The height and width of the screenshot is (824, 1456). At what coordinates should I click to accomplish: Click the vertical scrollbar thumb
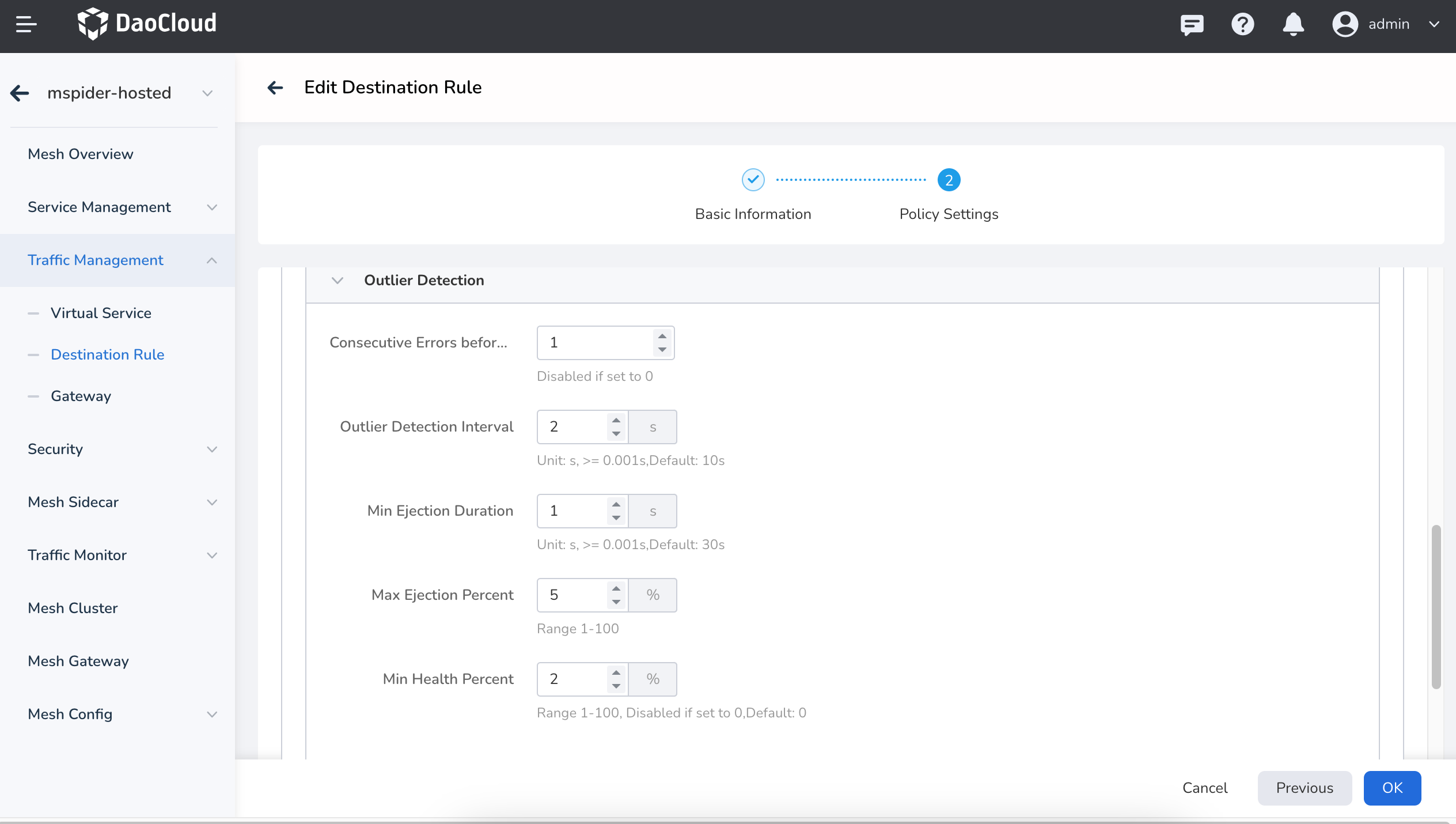pyautogui.click(x=1436, y=606)
